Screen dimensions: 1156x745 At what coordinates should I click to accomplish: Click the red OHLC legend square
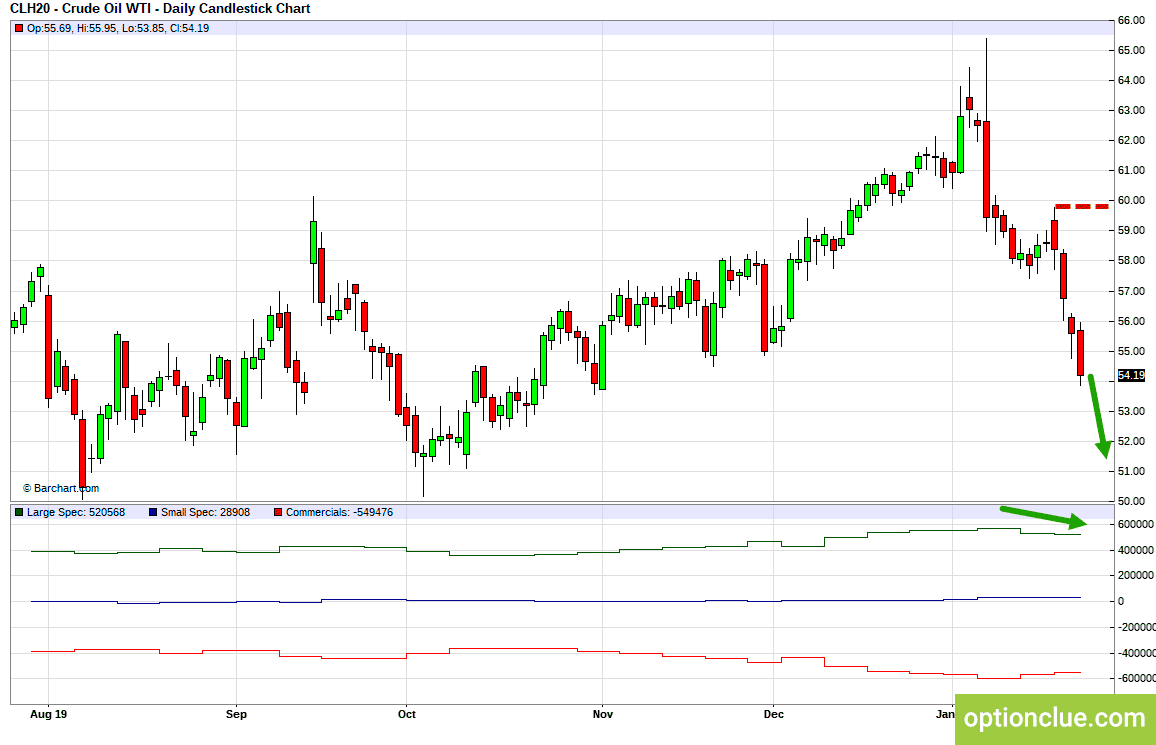[19, 28]
